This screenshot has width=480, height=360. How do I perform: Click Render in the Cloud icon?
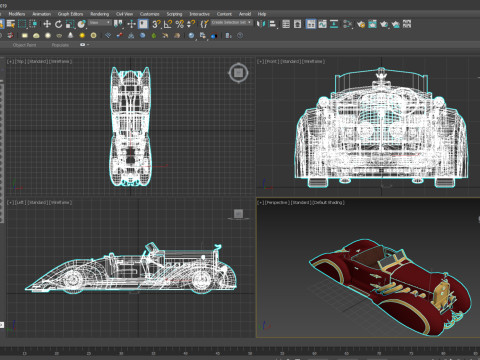point(395,24)
